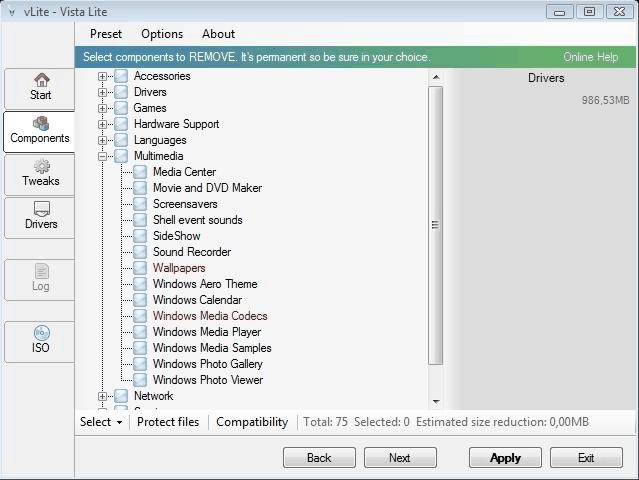The width and height of the screenshot is (639, 480).
Task: Select the Games tree label
Action: pyautogui.click(x=150, y=108)
